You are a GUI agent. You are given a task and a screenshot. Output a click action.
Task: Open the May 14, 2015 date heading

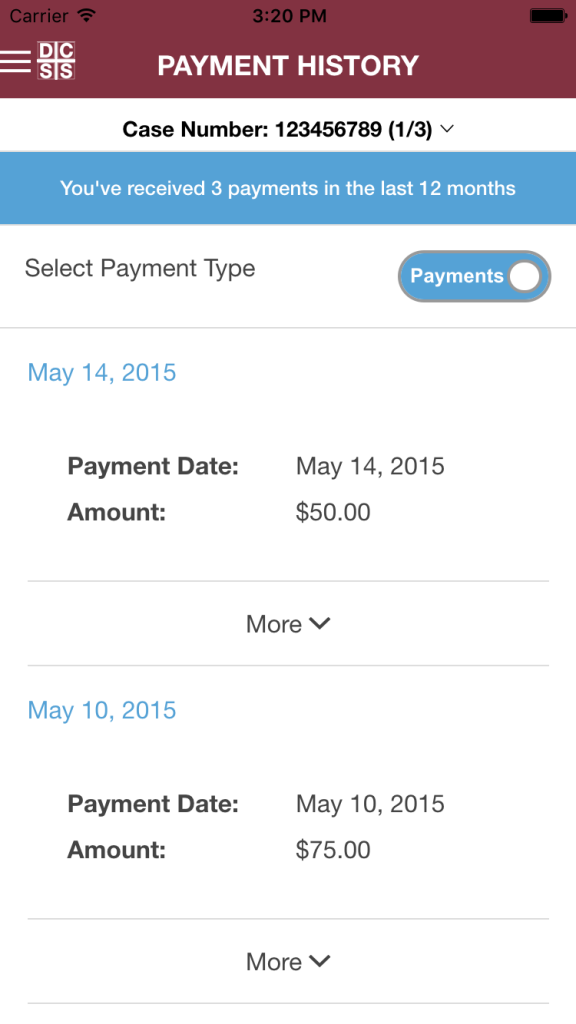tap(102, 372)
